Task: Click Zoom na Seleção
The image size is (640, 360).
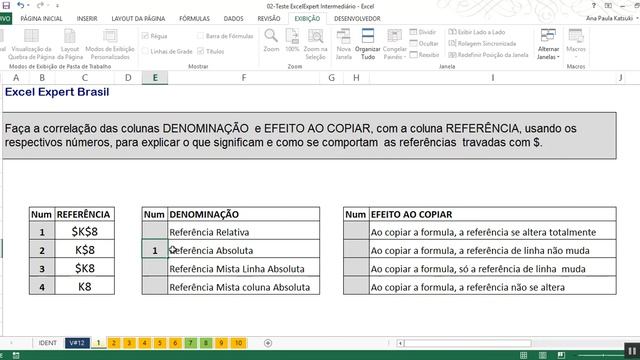Action: click(x=316, y=44)
